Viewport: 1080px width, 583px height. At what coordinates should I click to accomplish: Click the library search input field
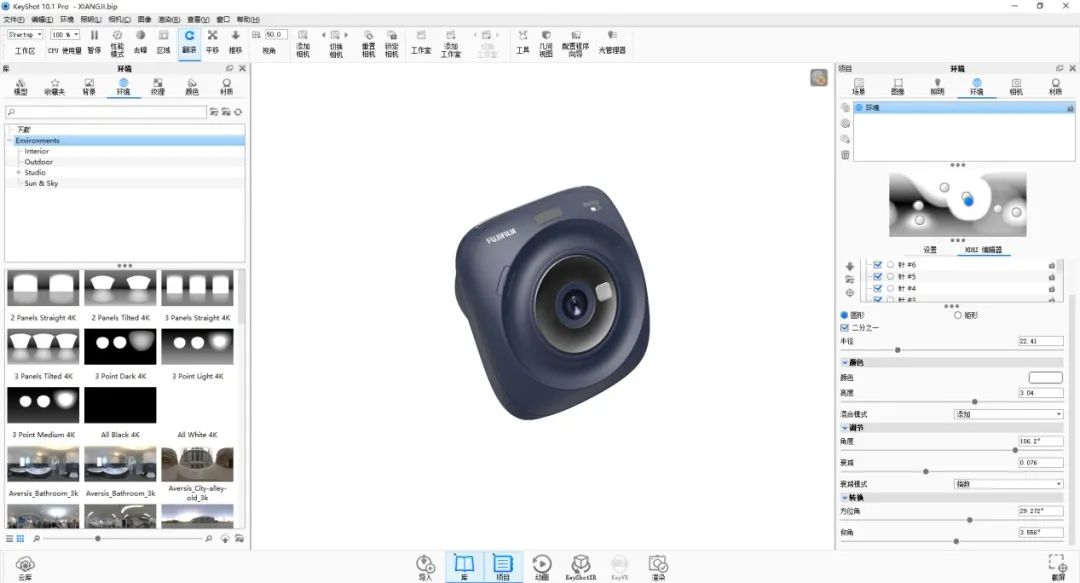click(x=106, y=112)
